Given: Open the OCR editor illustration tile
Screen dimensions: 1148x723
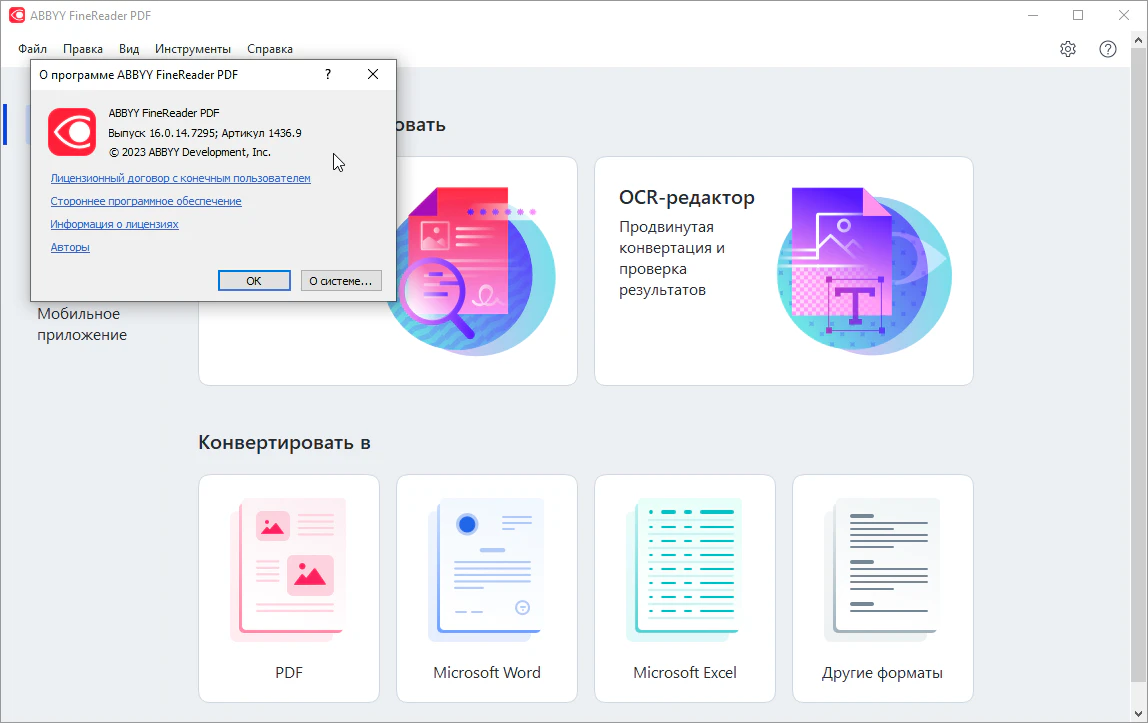Looking at the screenshot, I should click(x=864, y=270).
